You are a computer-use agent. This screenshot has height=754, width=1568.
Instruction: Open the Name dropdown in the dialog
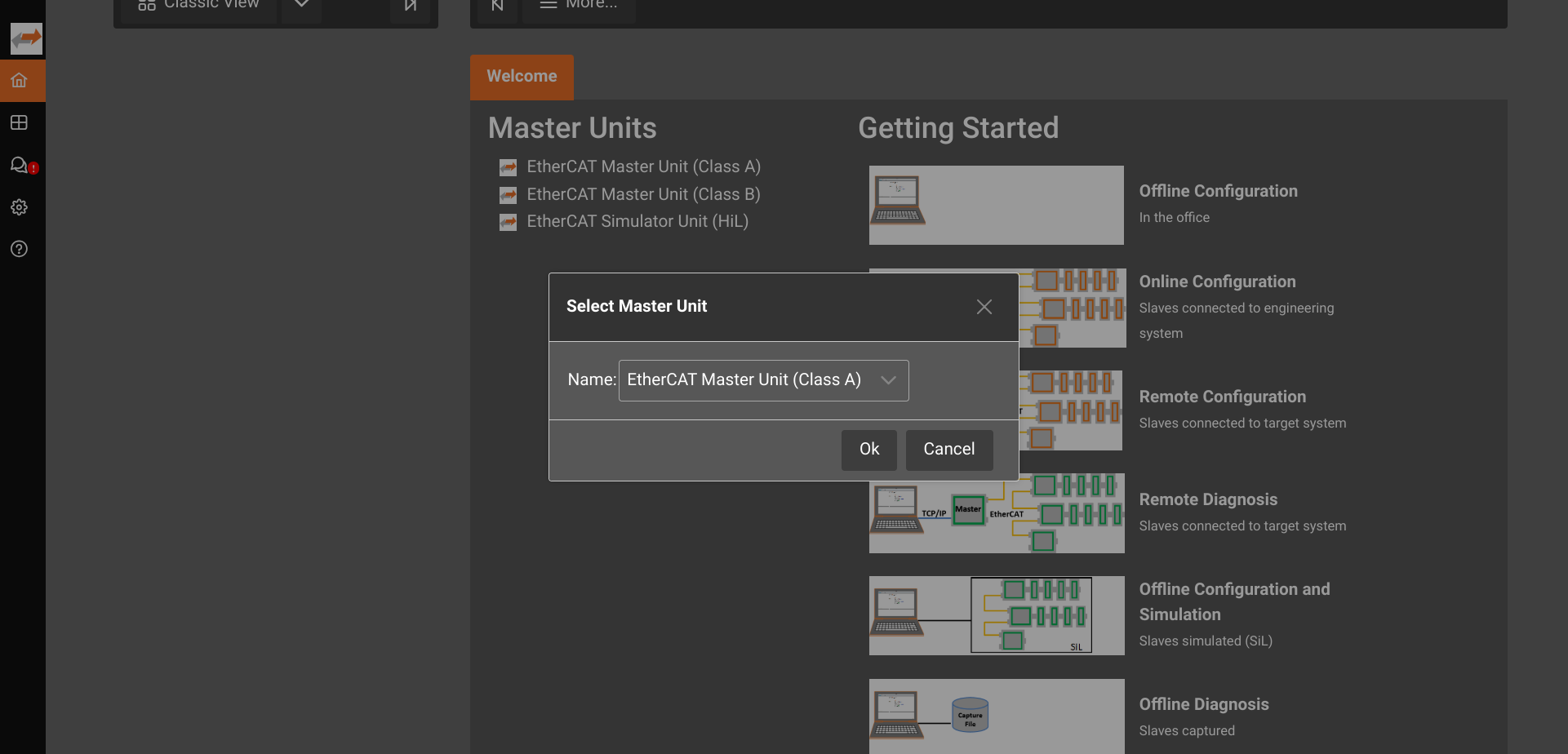pos(888,380)
